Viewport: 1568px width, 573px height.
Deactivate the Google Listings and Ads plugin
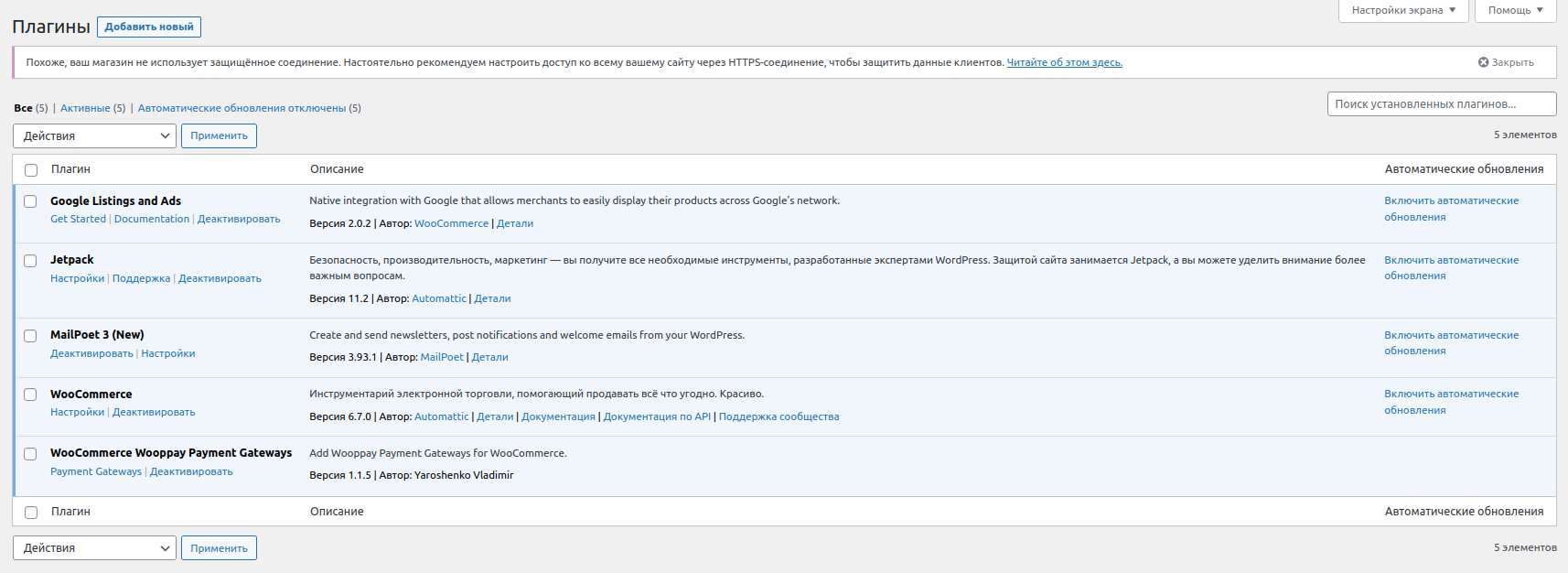tap(239, 220)
